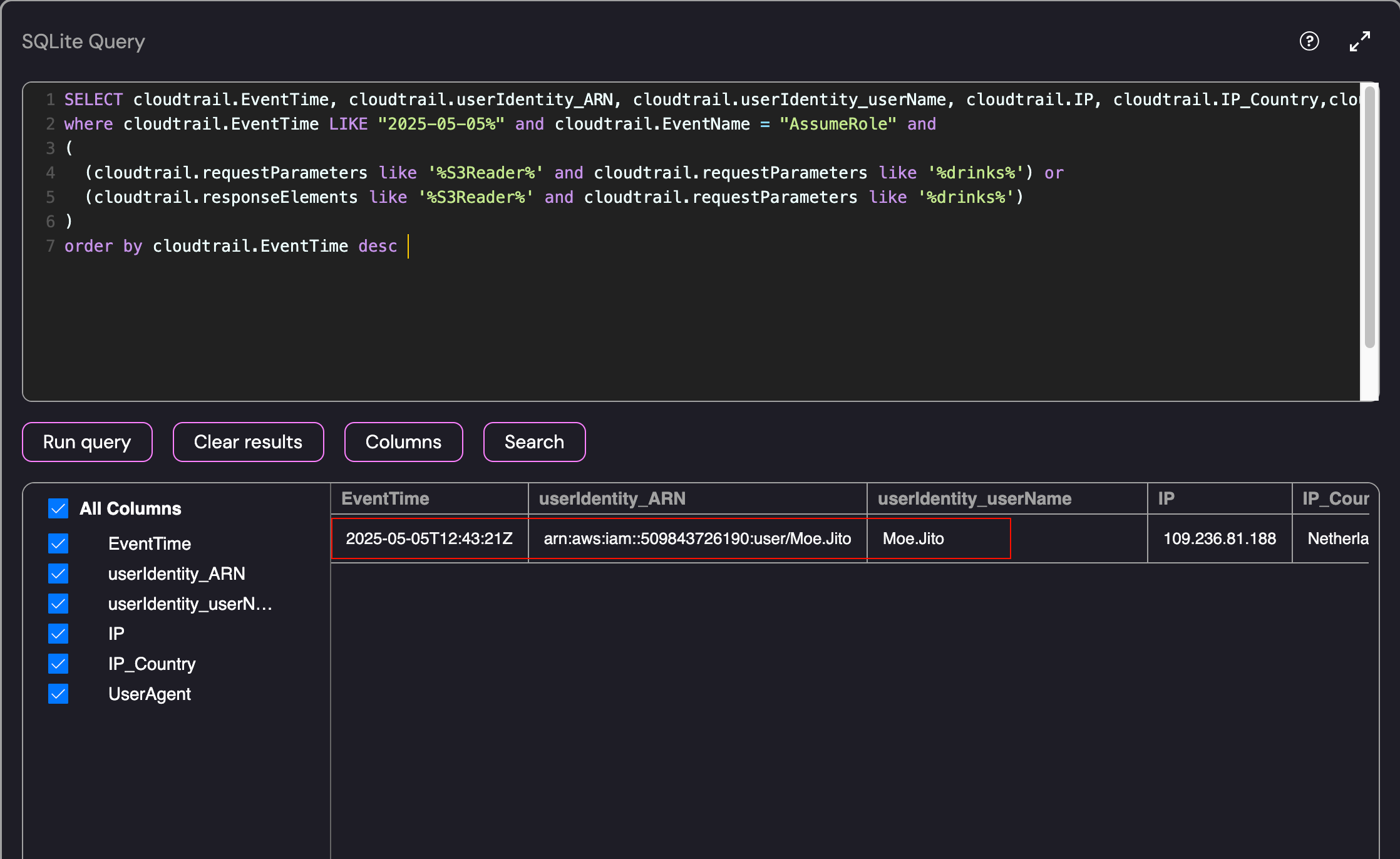1400x859 pixels.
Task: Select the 109.236.81.188 IP cell
Action: (x=1219, y=539)
